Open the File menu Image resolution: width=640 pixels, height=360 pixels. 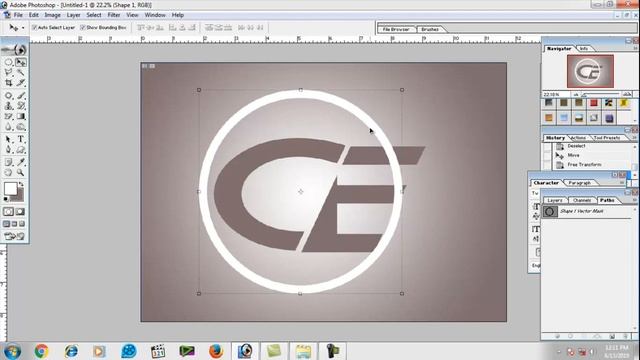pos(18,15)
